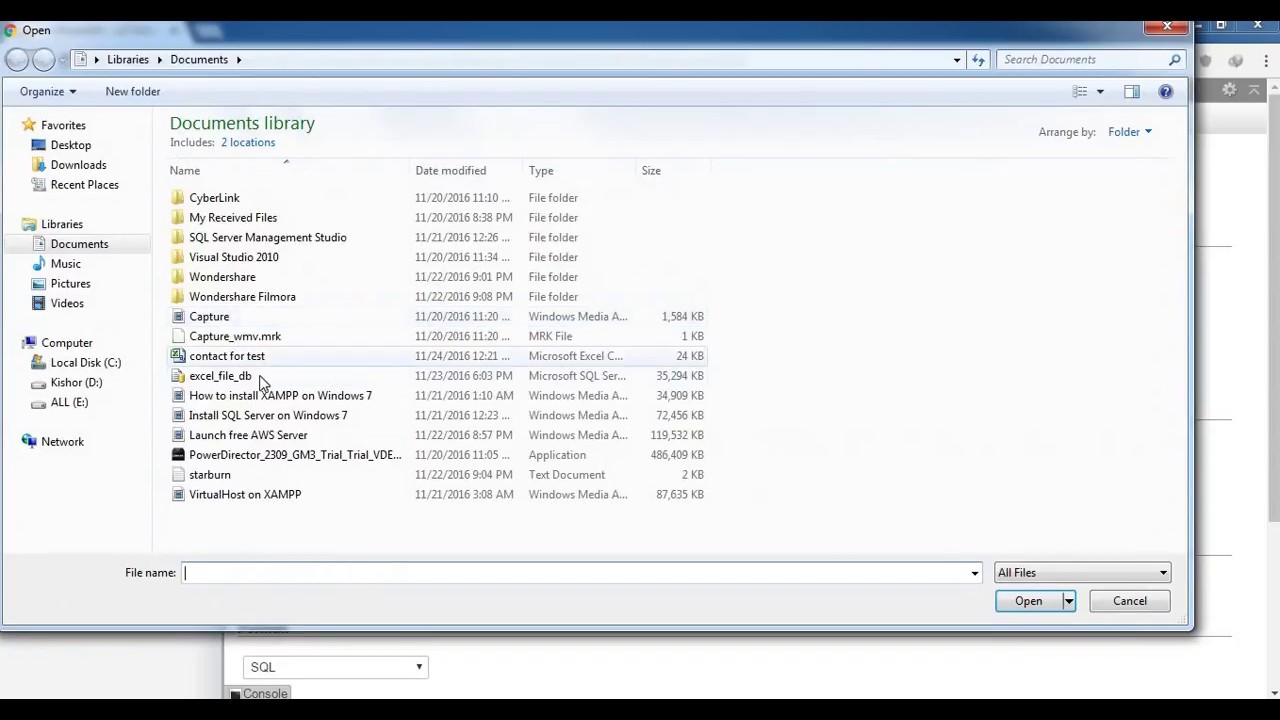Screen dimensions: 1280x720
Task: Open the Organize menu
Action: 48,91
